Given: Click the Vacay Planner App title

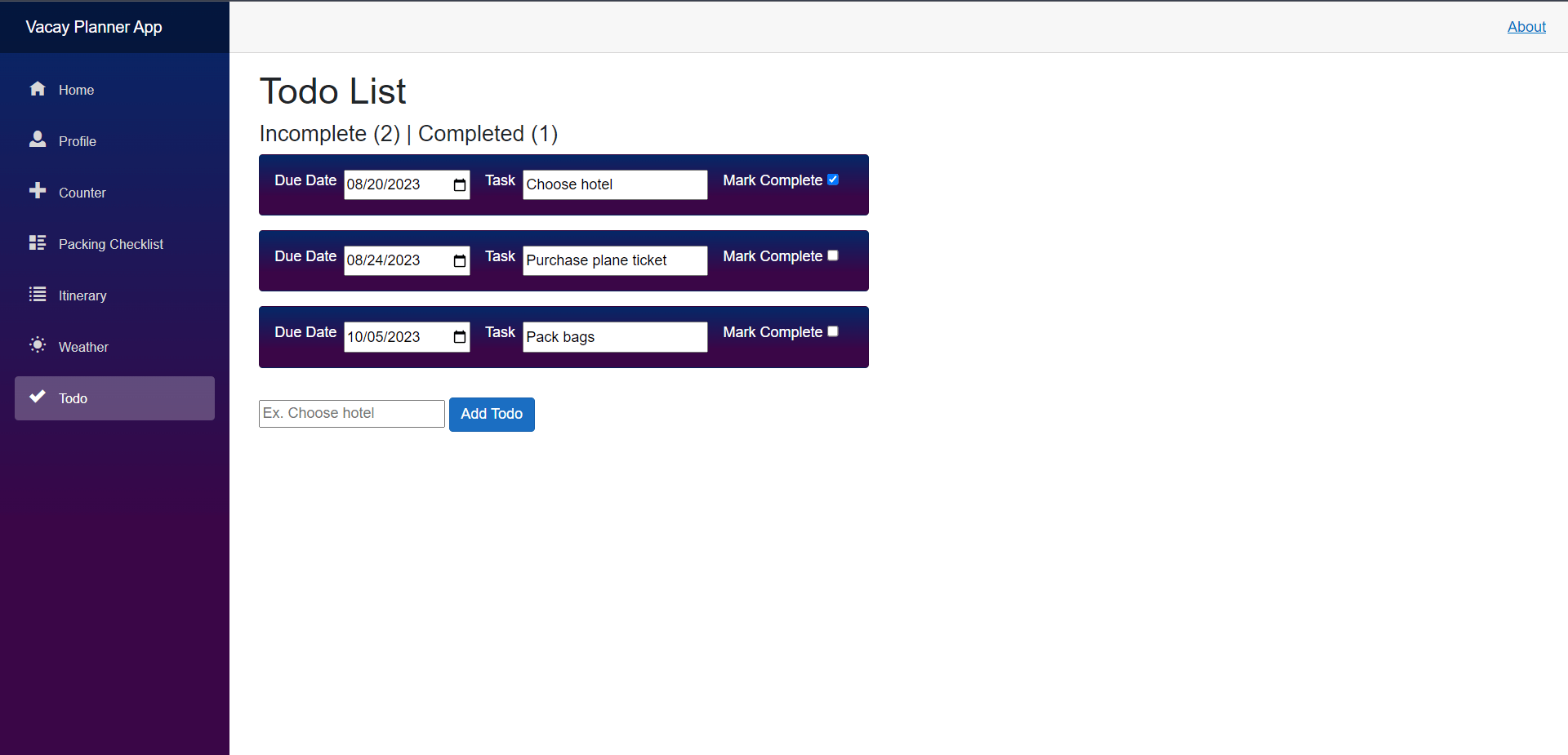Looking at the screenshot, I should (x=92, y=26).
